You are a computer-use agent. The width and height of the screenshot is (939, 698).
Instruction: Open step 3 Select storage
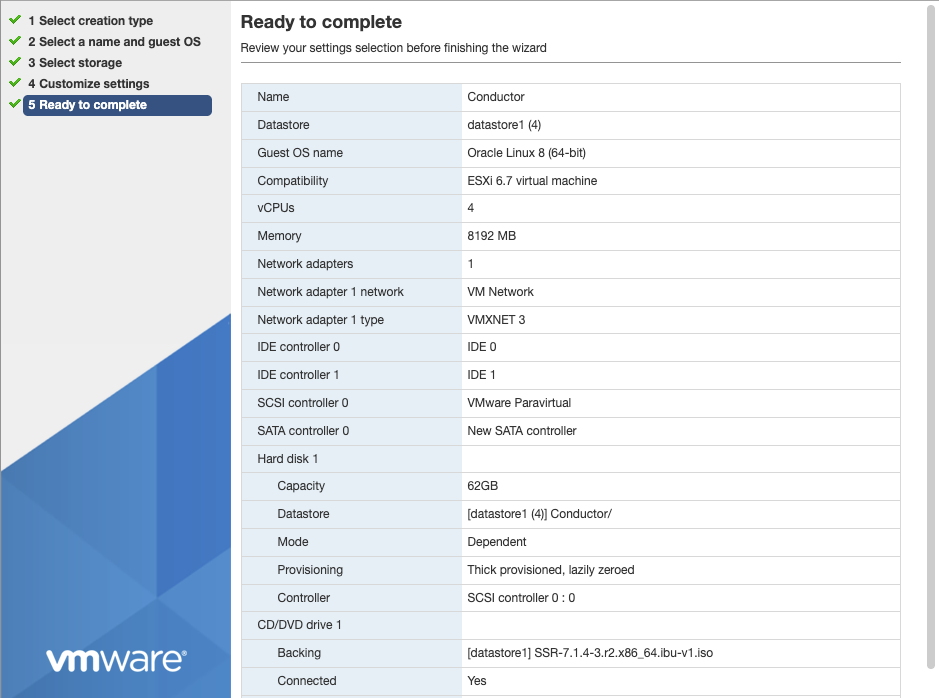pyautogui.click(x=75, y=63)
